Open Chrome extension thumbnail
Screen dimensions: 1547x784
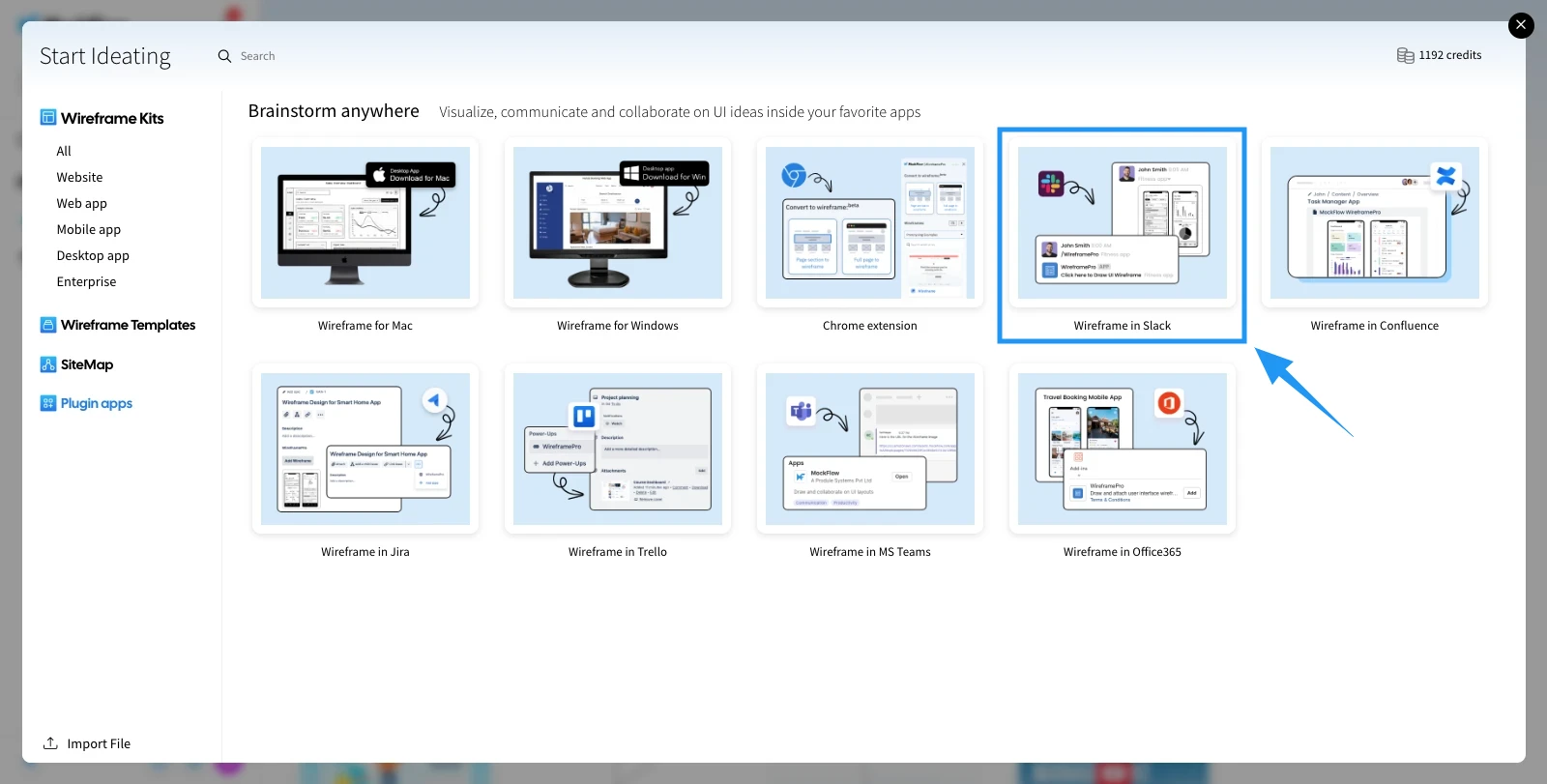pos(870,222)
